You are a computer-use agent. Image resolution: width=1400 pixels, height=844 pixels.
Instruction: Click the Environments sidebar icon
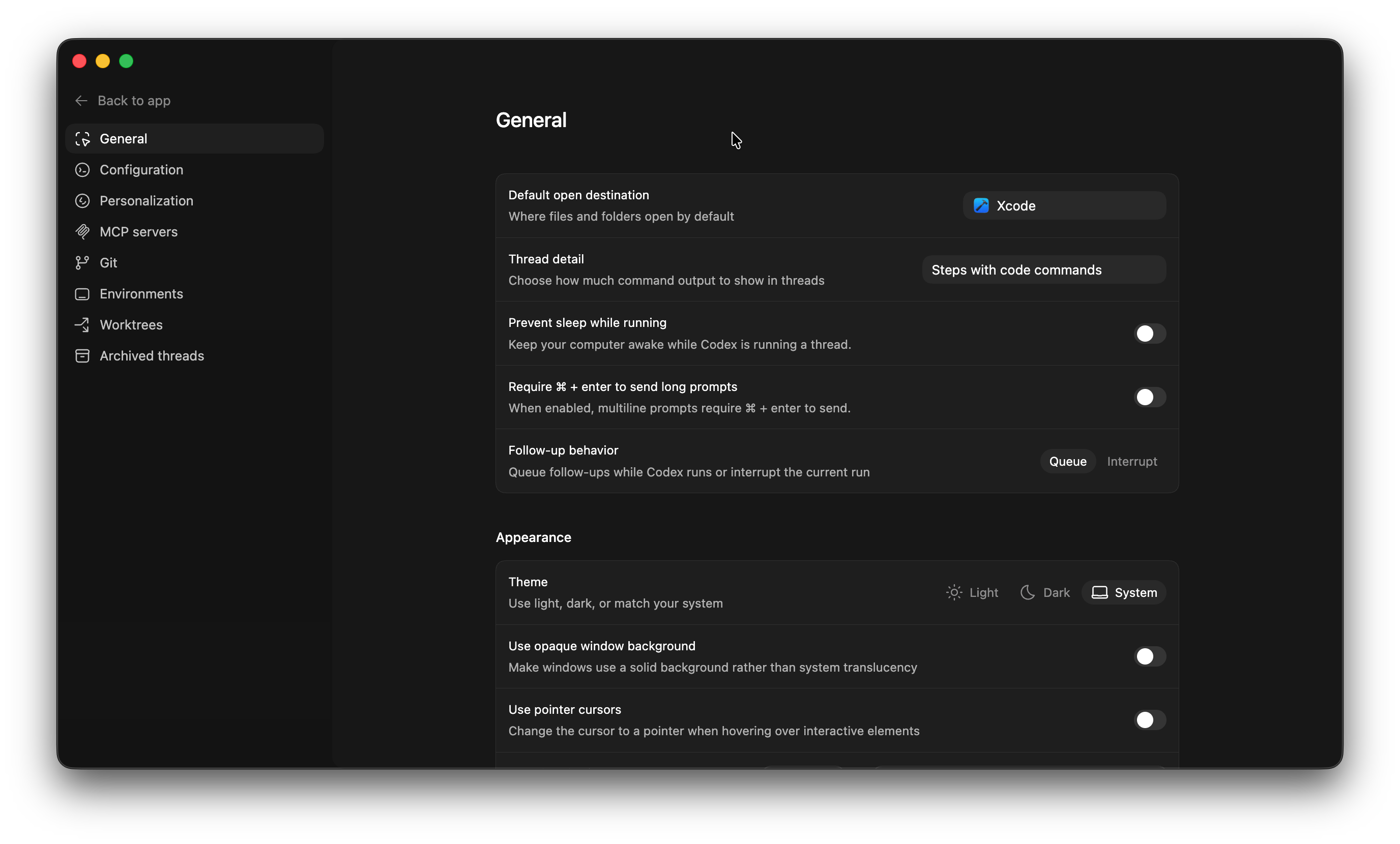(x=82, y=294)
